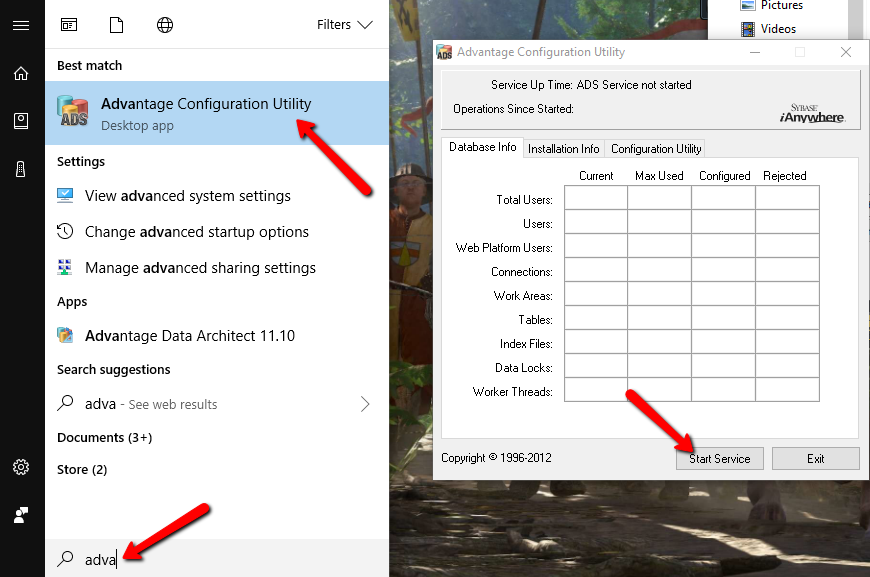Click the Connections Configured cell

(x=724, y=270)
